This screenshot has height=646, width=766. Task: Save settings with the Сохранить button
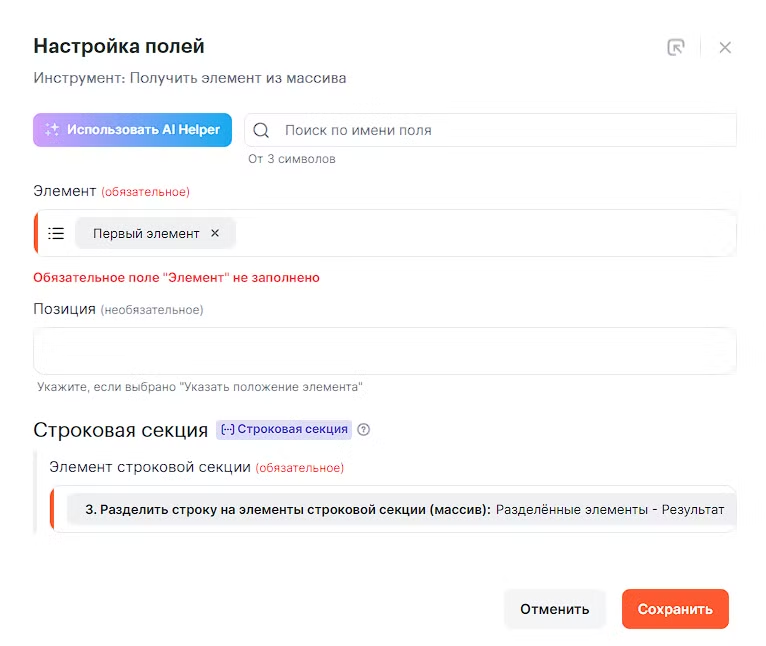[675, 609]
